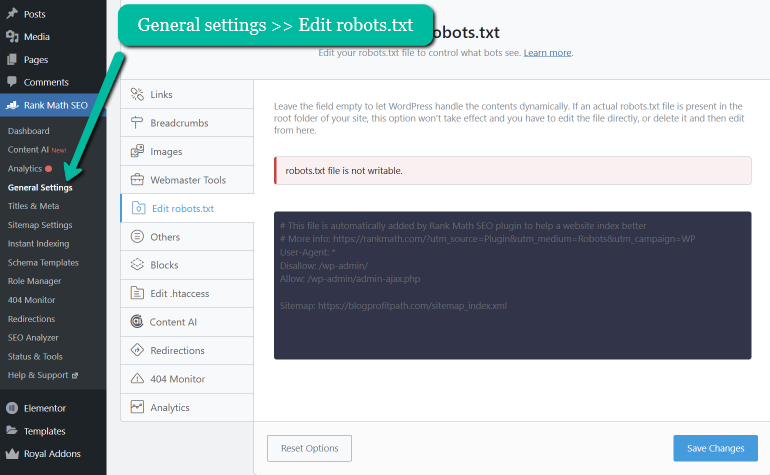Click the Links tab icon

[137, 94]
